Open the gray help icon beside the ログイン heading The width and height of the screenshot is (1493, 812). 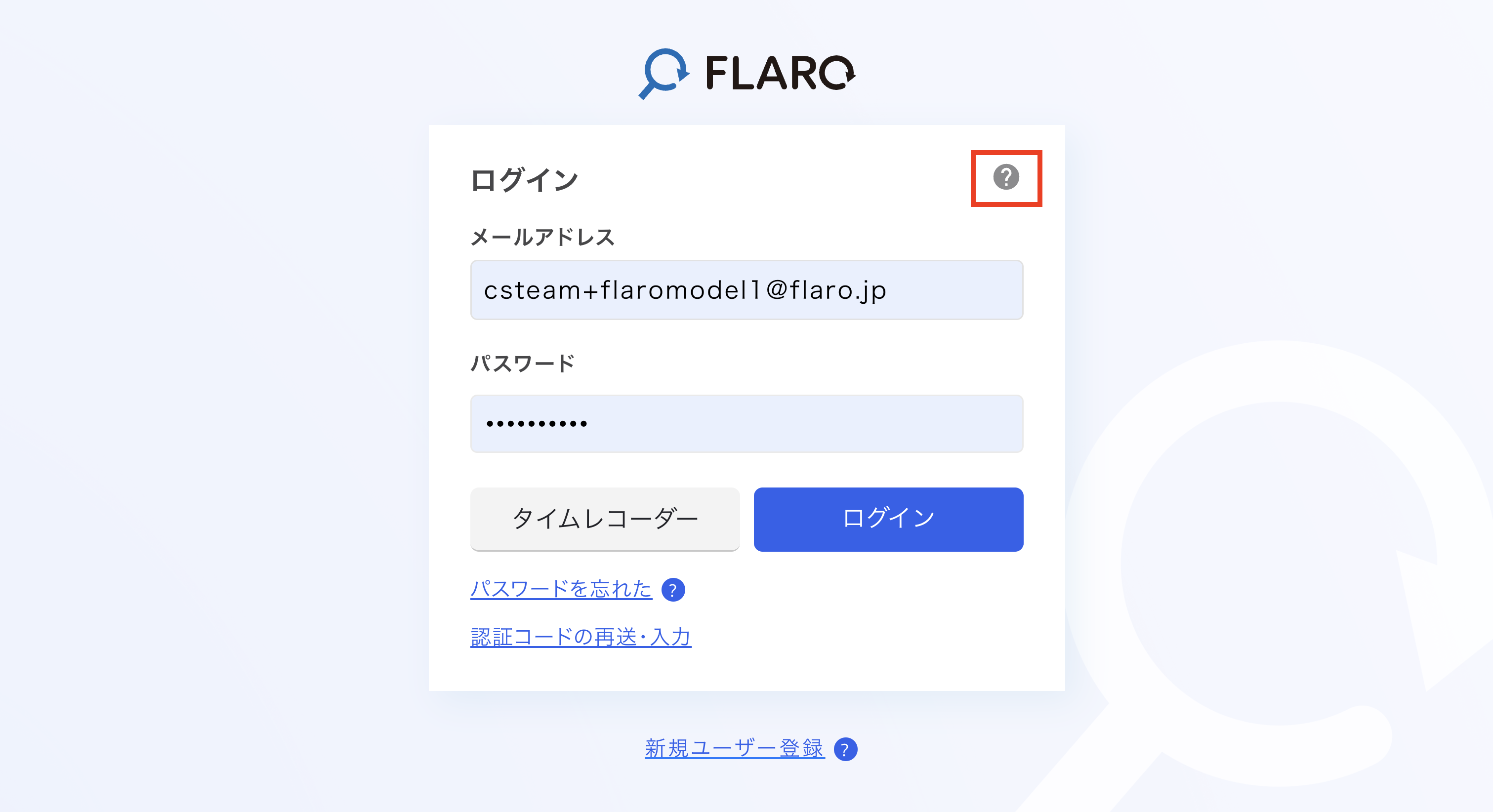click(x=1005, y=177)
